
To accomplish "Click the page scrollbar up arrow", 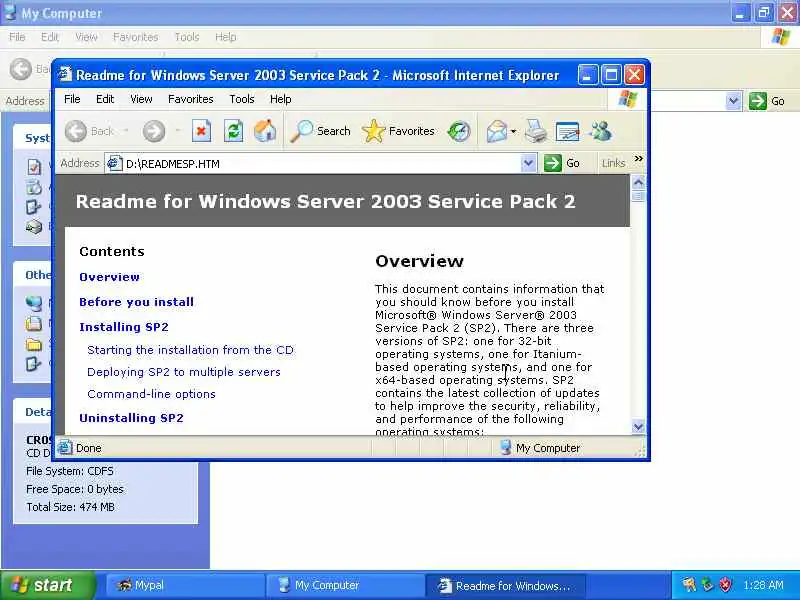I will pyautogui.click(x=638, y=182).
